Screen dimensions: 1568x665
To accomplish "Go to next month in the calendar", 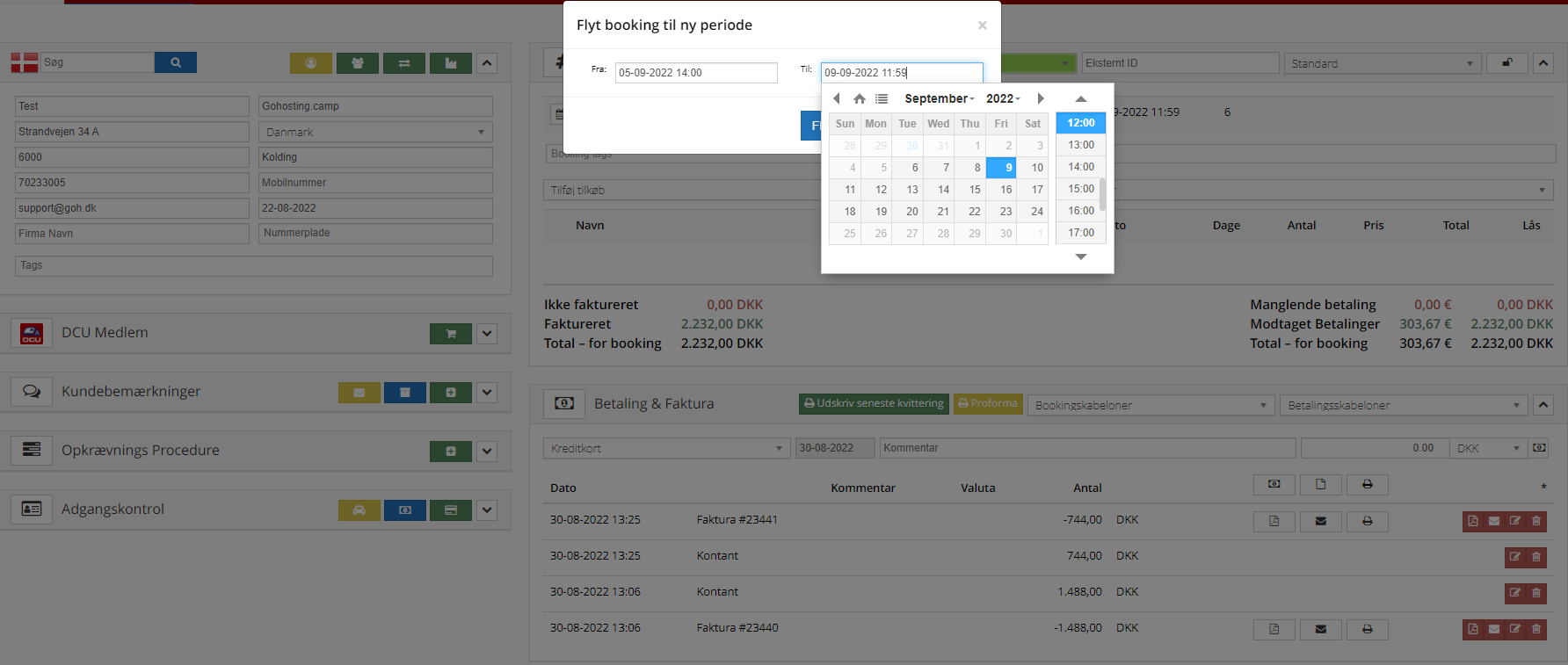I will (1041, 99).
